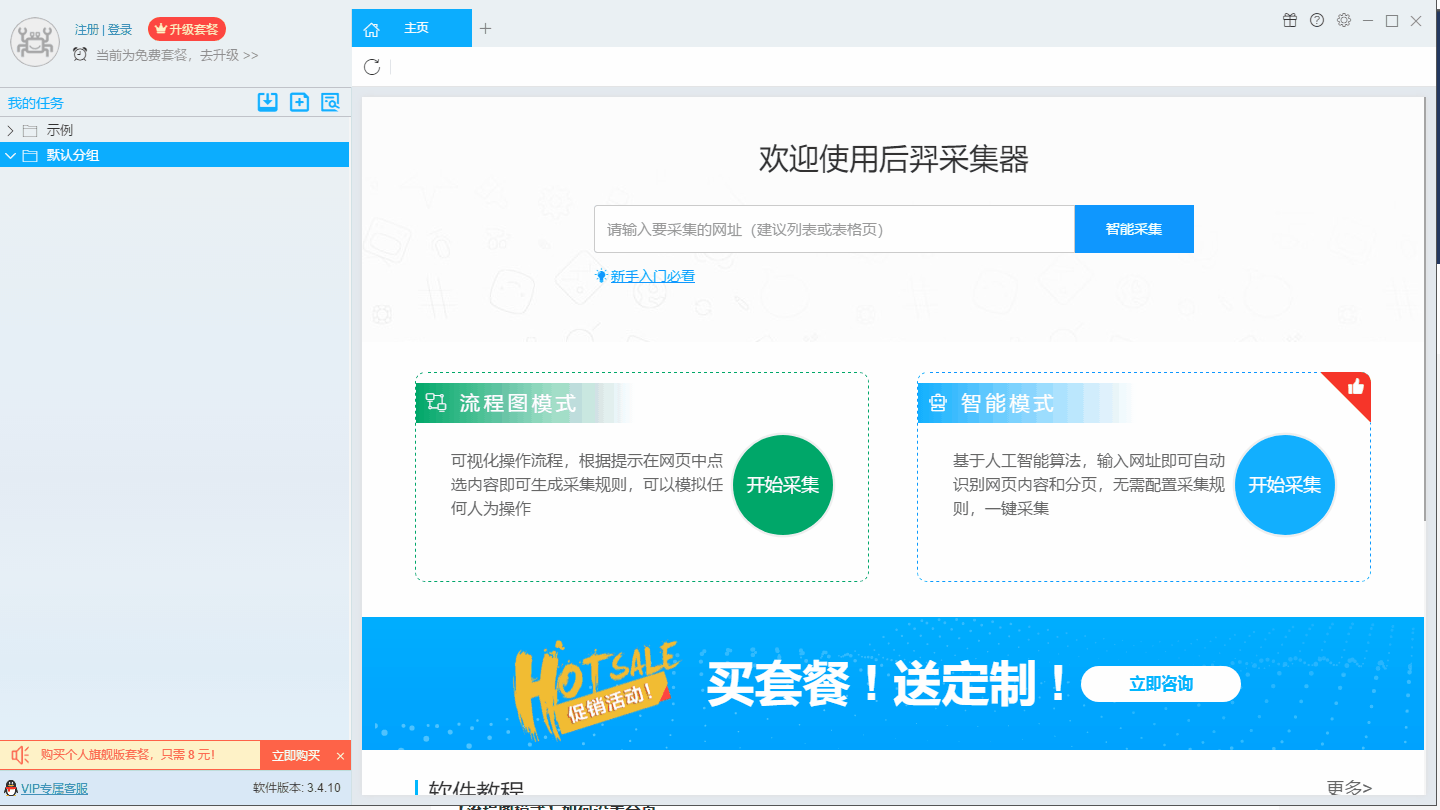1440x810 pixels.
Task: Click the 智能采集 button
Action: click(1134, 229)
